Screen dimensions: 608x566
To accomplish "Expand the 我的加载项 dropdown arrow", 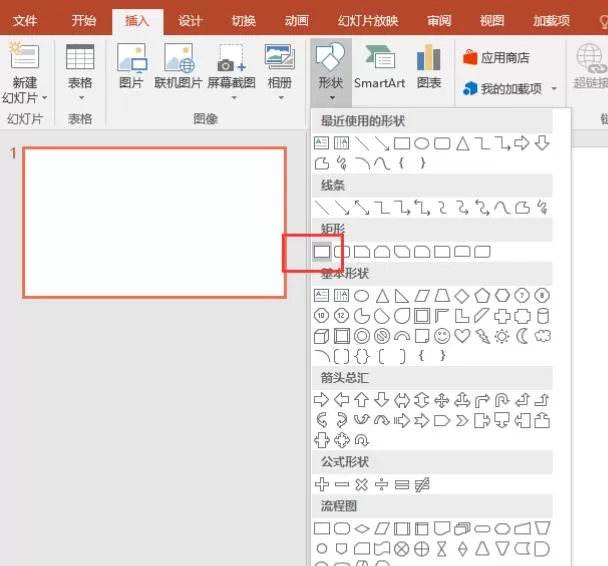I will pyautogui.click(x=554, y=89).
